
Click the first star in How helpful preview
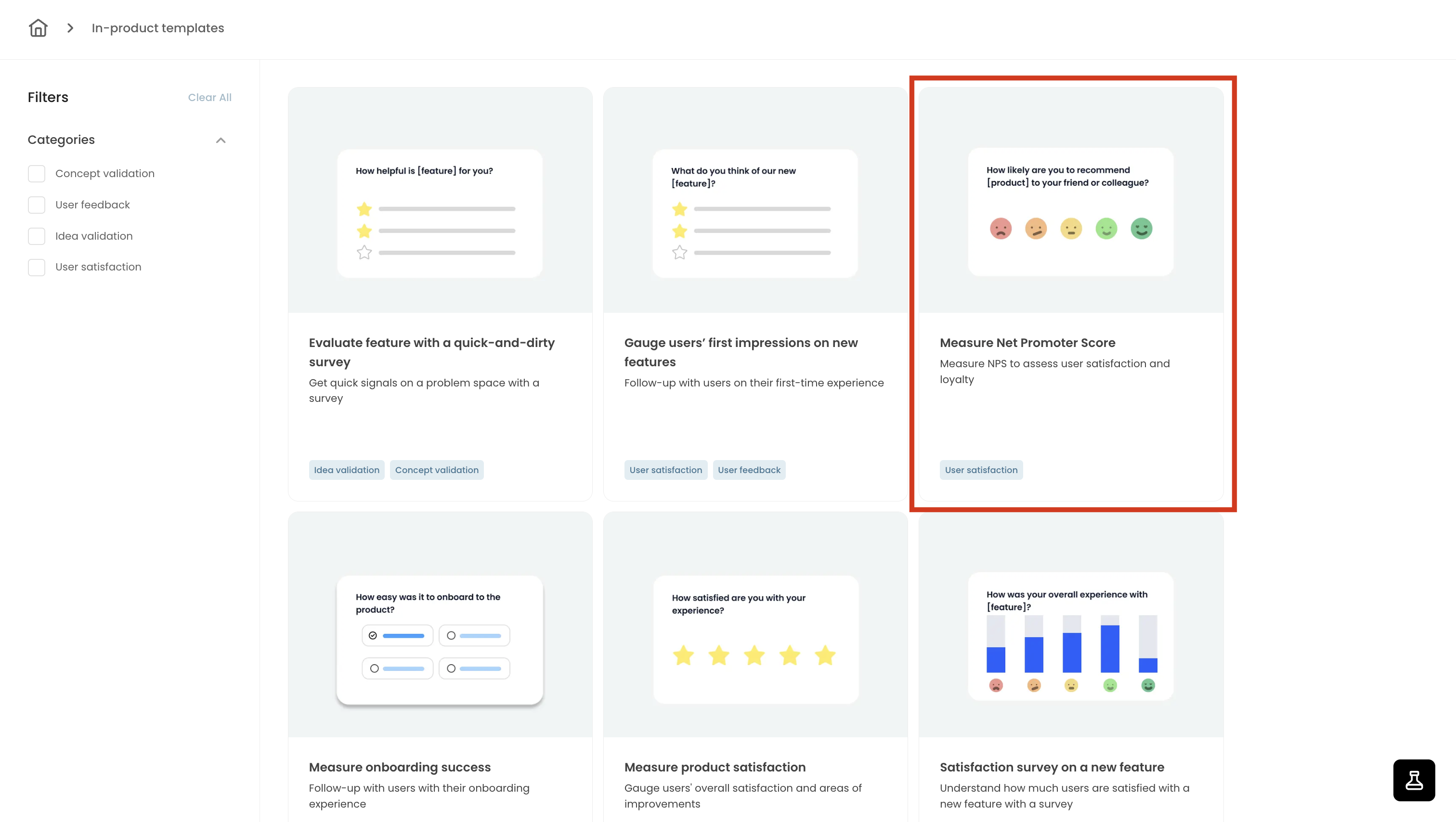pos(364,209)
